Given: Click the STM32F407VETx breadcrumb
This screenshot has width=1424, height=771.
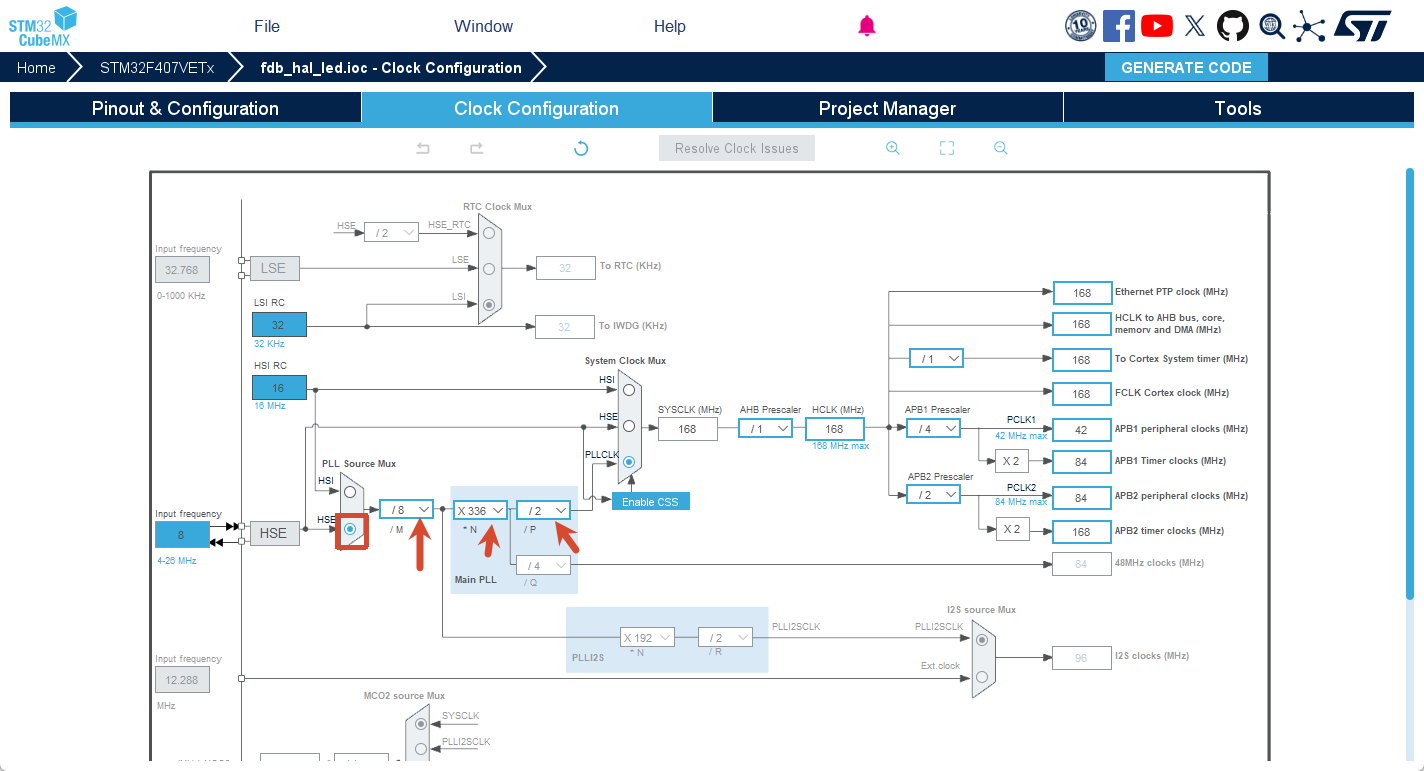Looking at the screenshot, I should coord(157,68).
